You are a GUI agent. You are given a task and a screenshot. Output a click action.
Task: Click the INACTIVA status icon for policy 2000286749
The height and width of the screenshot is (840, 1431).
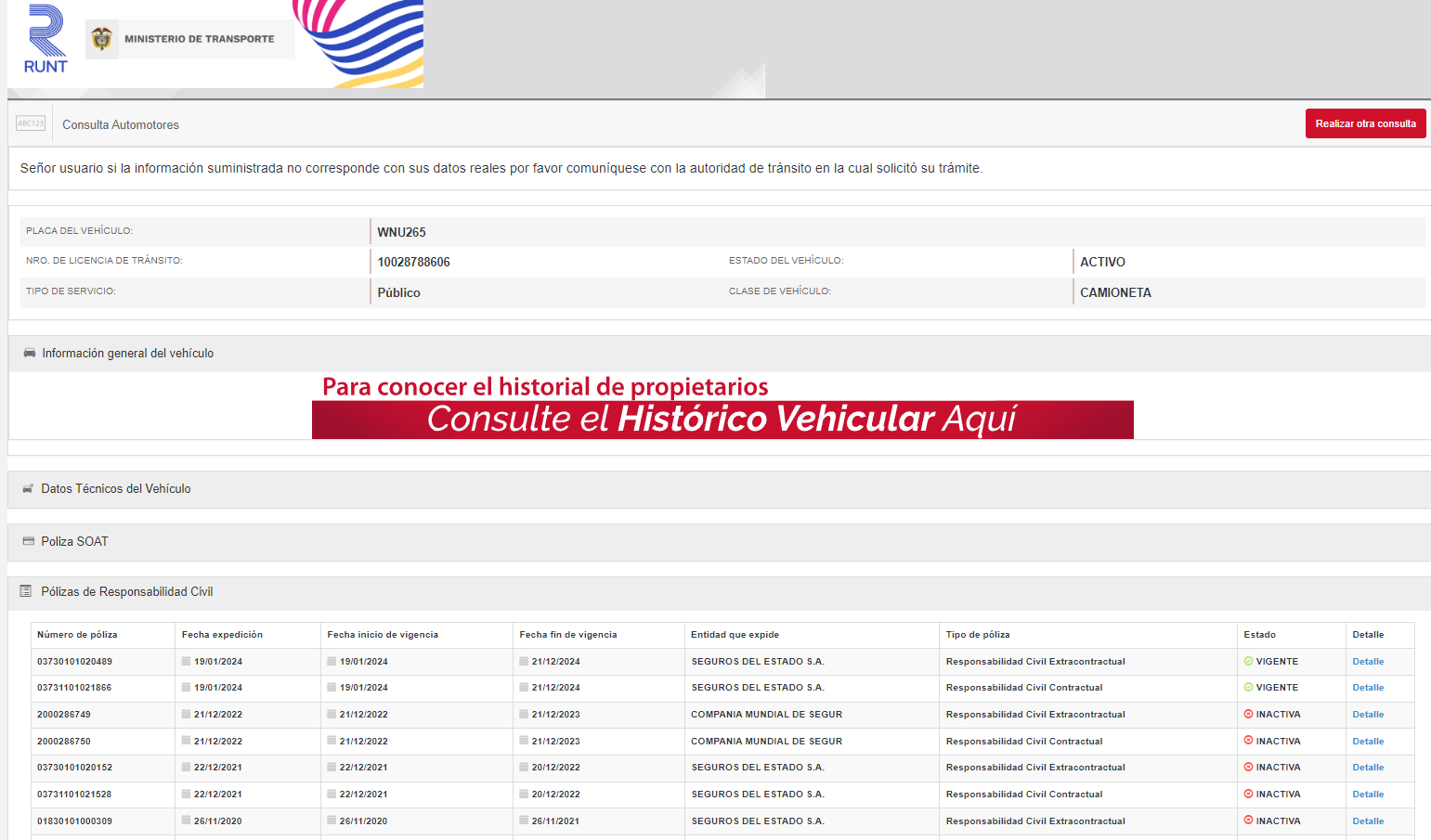pyautogui.click(x=1248, y=715)
